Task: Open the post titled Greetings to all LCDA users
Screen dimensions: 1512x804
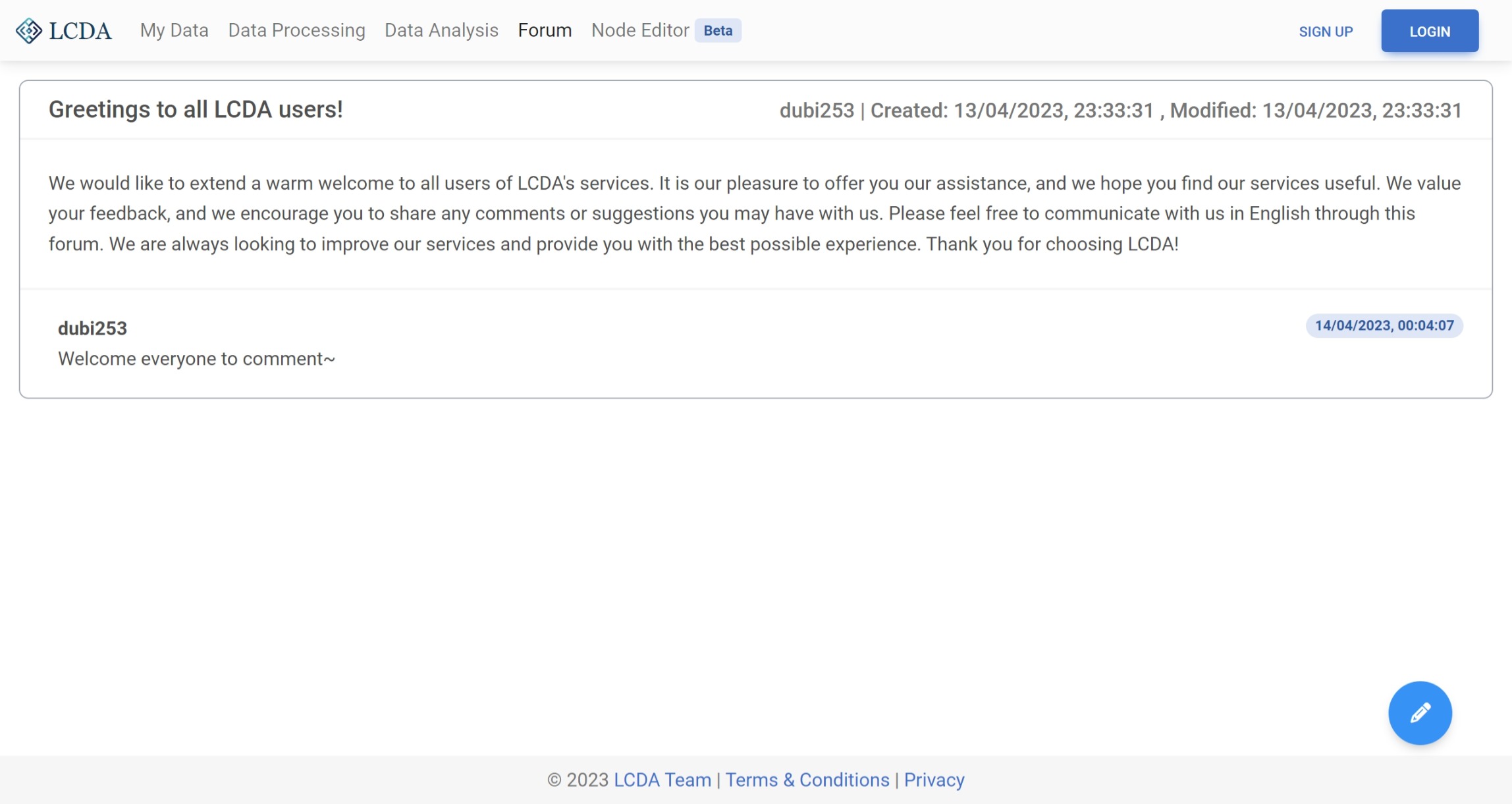Action: click(196, 109)
